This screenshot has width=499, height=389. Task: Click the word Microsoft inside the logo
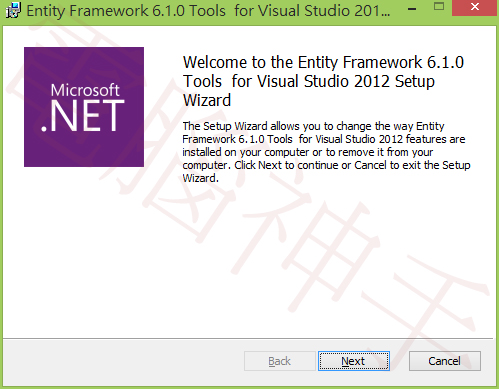tap(85, 90)
